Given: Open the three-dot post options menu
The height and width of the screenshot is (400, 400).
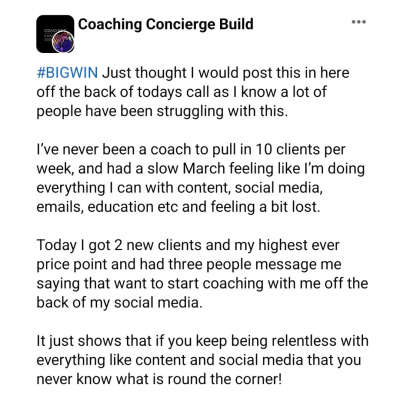Looking at the screenshot, I should (359, 22).
